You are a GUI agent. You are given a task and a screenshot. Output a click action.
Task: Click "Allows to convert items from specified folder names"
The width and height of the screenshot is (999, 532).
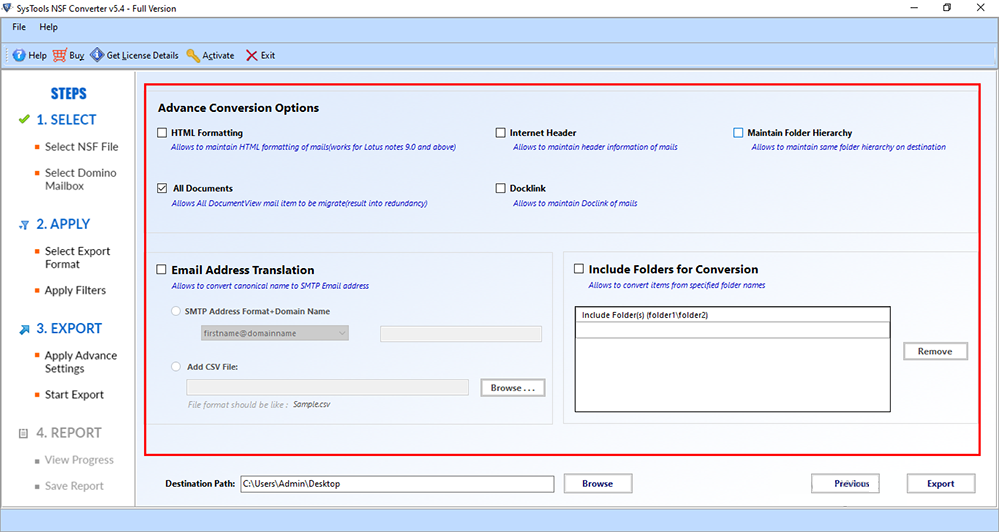coord(677,285)
